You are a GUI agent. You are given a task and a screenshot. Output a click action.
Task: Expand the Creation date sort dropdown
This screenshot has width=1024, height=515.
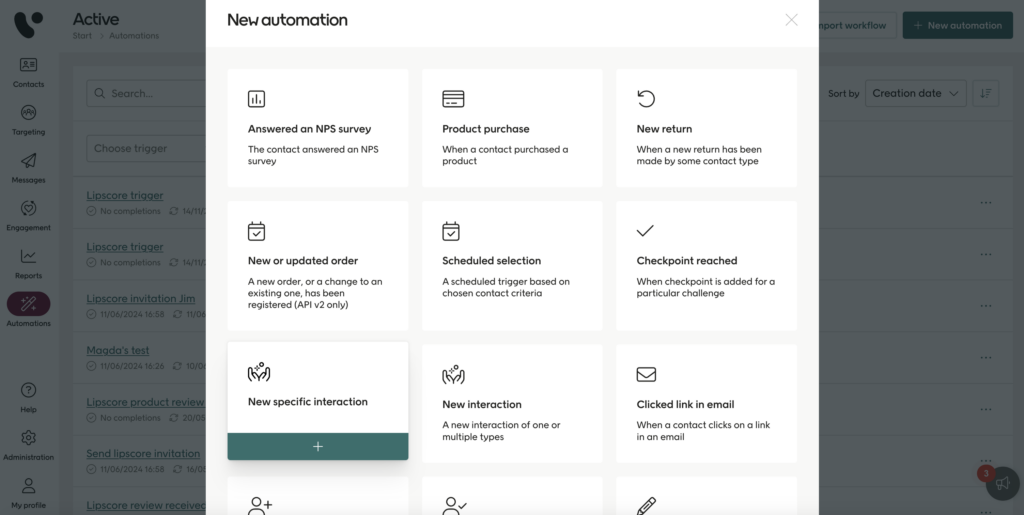pos(915,93)
